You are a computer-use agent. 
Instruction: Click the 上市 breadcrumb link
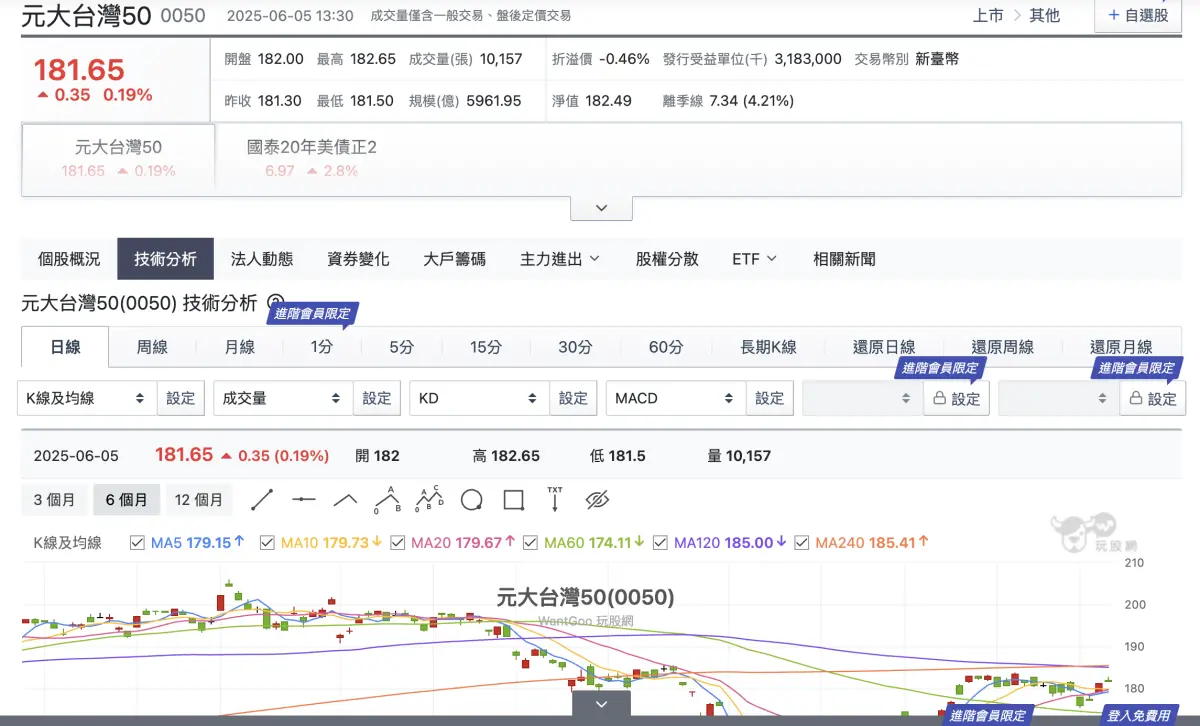(988, 15)
